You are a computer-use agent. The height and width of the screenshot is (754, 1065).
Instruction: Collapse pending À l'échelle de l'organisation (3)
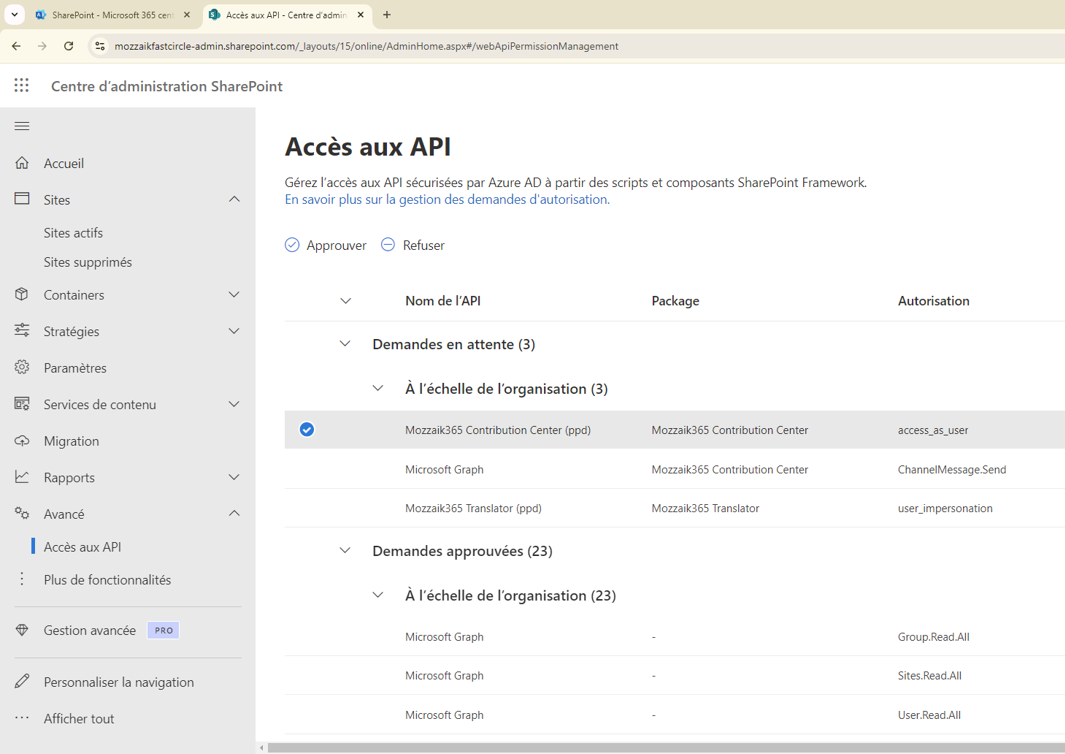[378, 388]
